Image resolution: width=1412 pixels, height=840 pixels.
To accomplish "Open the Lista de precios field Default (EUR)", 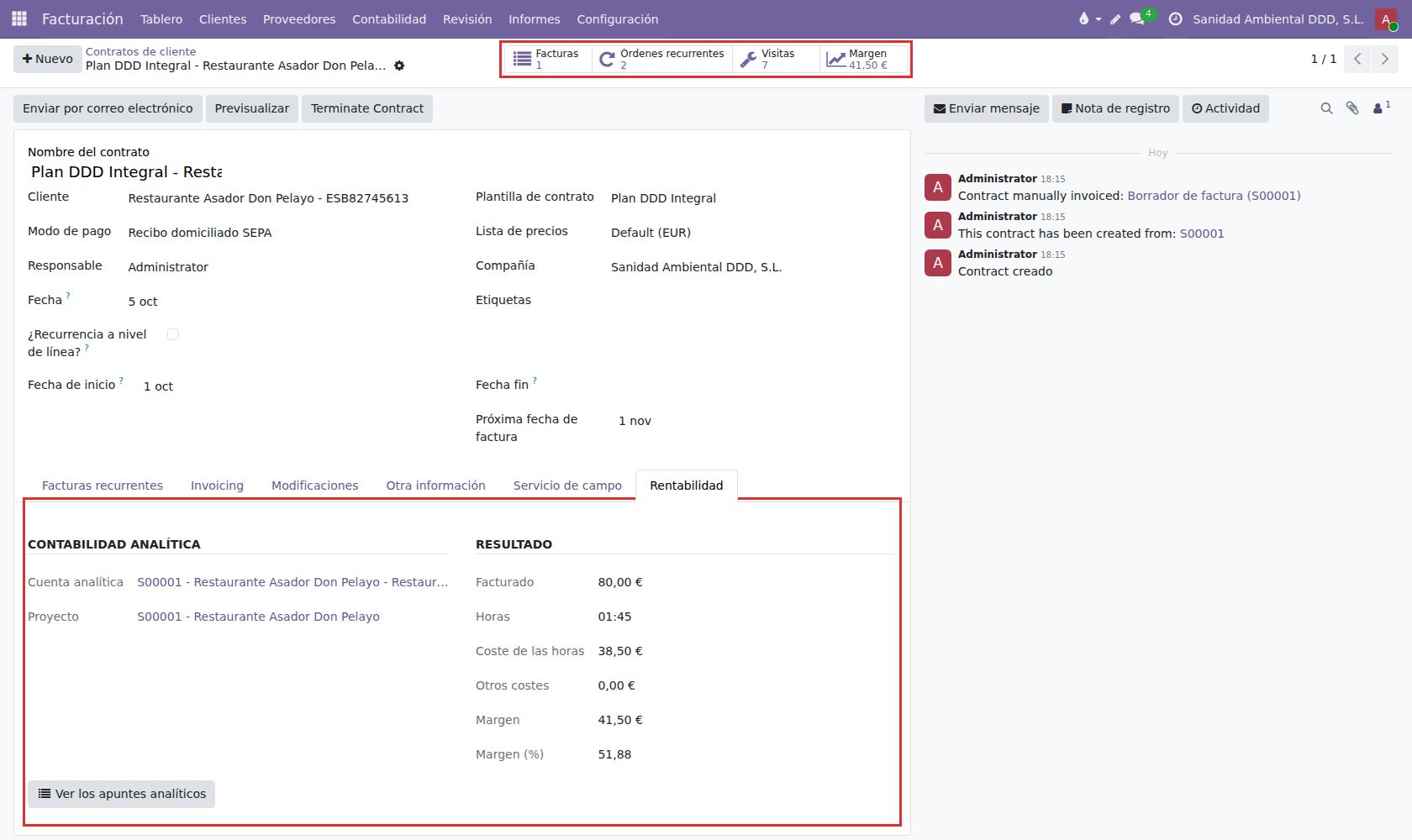I will [651, 233].
